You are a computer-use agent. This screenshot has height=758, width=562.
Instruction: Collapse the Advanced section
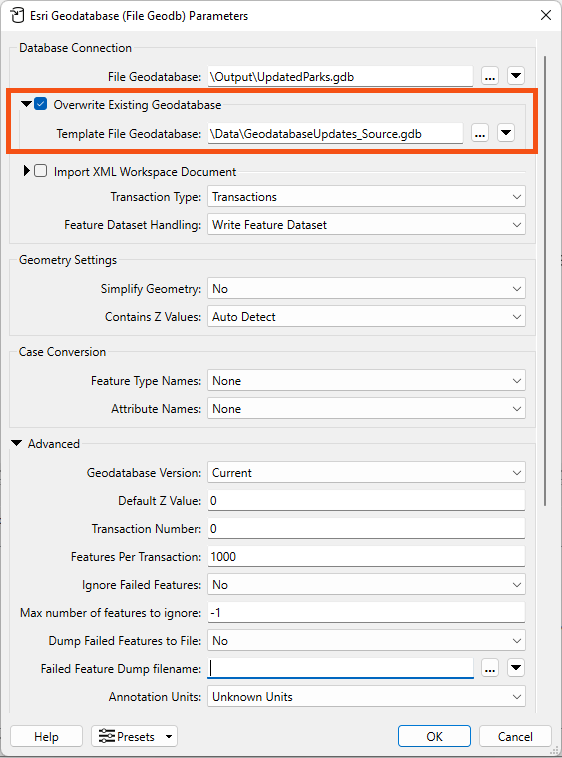(16, 443)
